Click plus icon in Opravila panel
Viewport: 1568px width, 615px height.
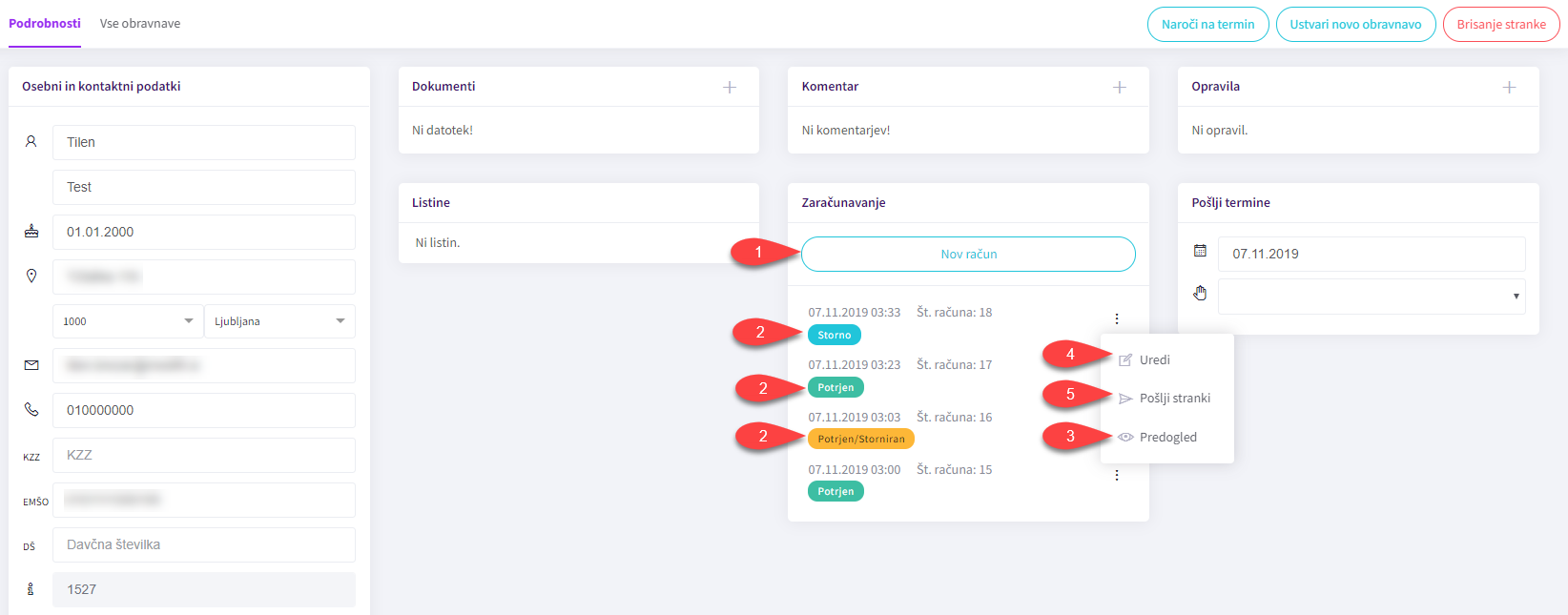click(x=1509, y=87)
